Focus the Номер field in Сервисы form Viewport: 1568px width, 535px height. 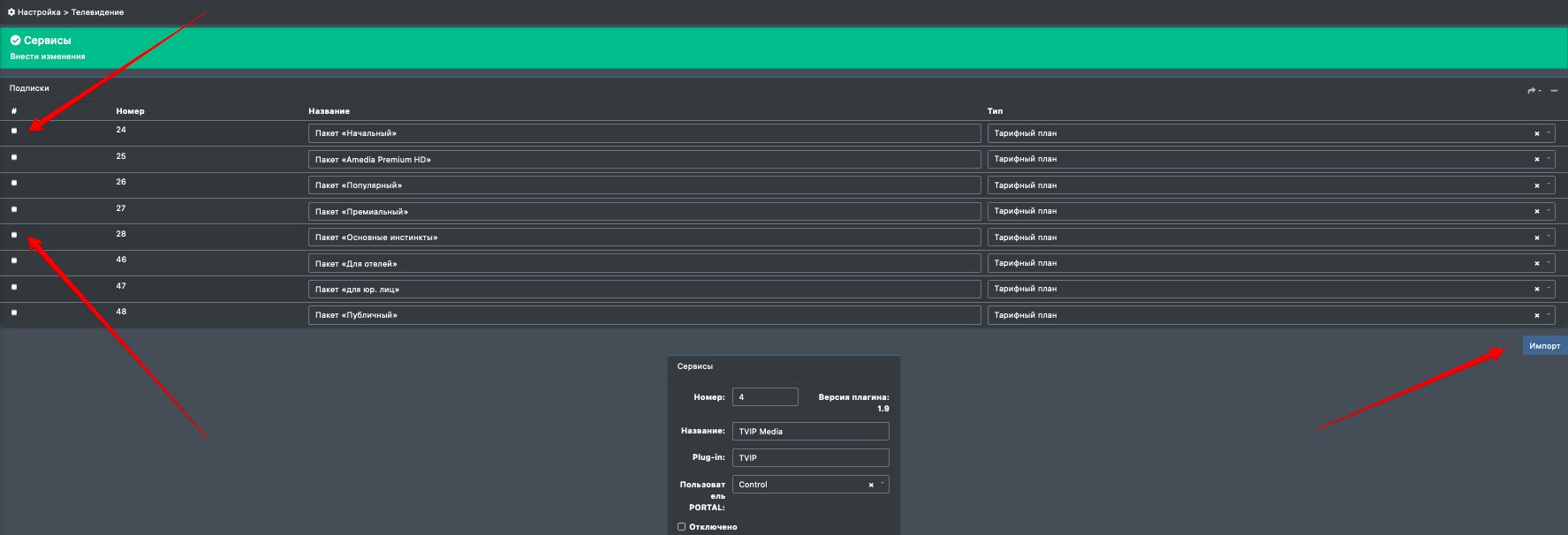pyautogui.click(x=764, y=397)
